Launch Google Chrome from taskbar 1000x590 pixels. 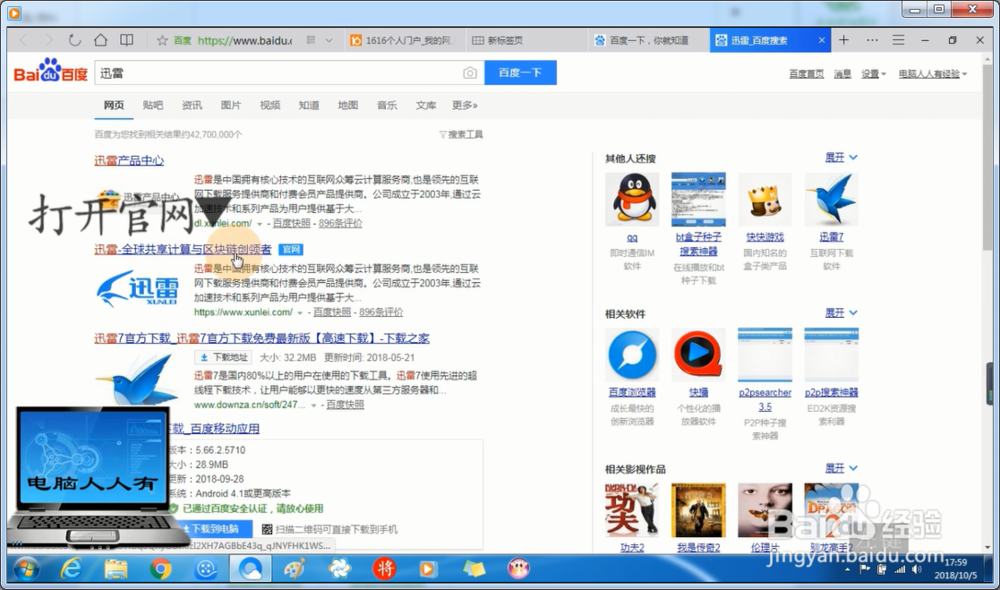coord(161,569)
